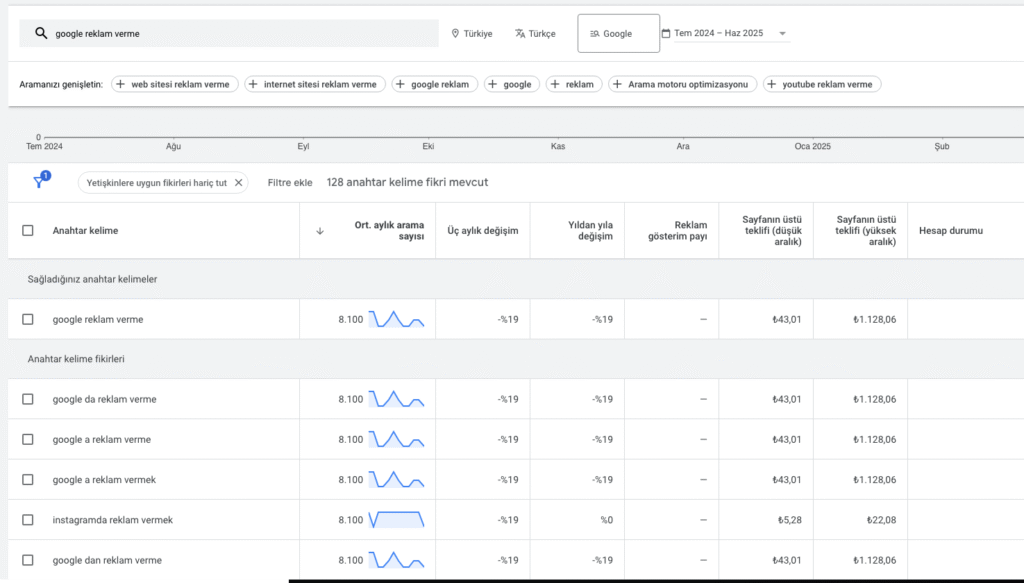Screen dimensions: 1024x583
Task: Open the Google network selector
Action: [x=617, y=32]
